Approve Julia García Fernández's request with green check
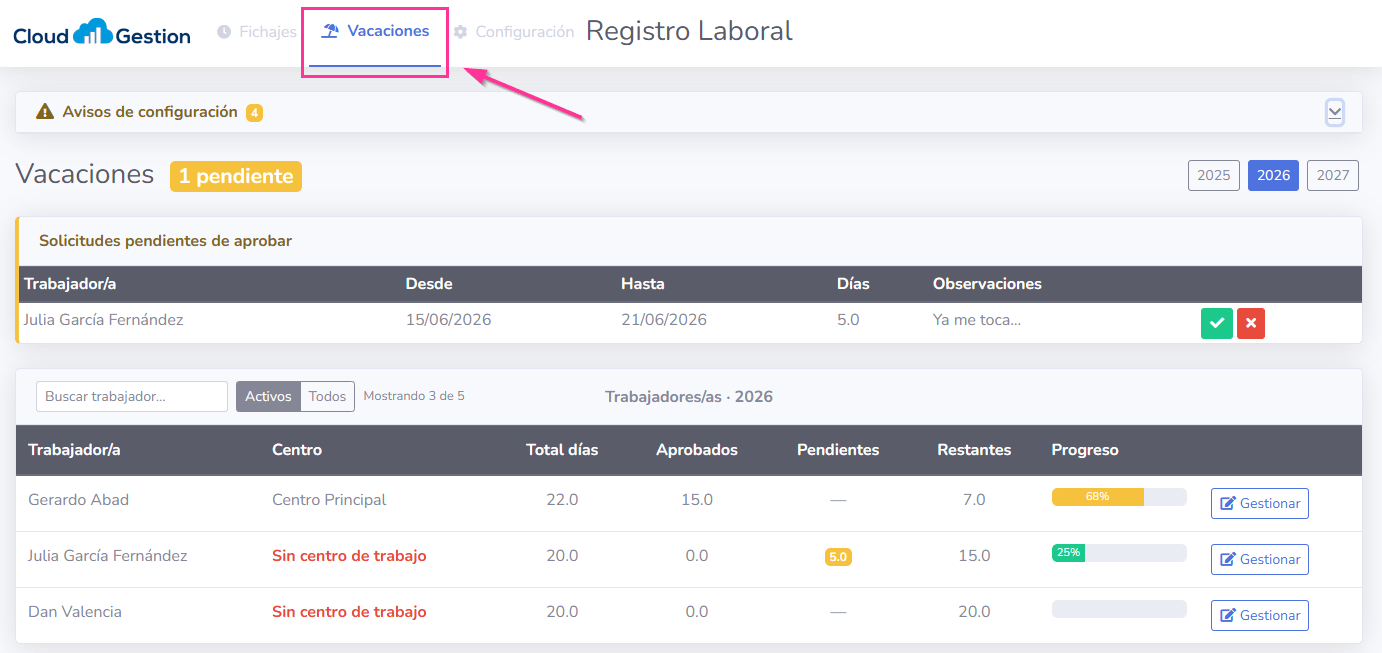This screenshot has height=653, width=1382. (1217, 324)
